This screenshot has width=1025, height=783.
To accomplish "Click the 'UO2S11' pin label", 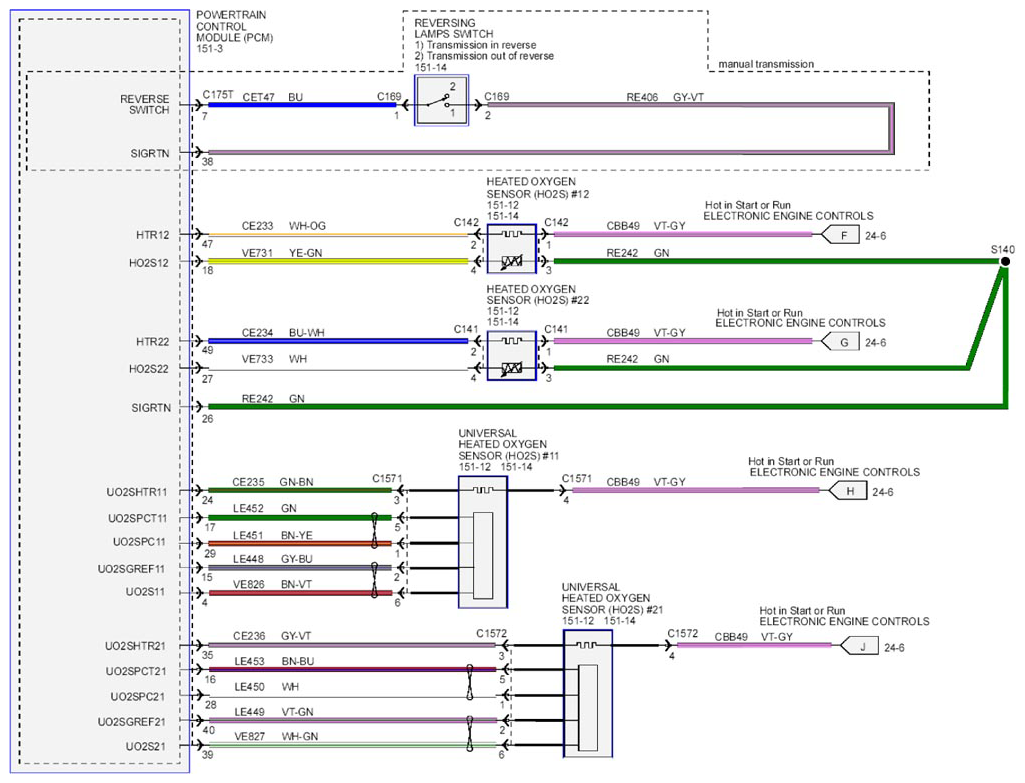I will coord(145,591).
